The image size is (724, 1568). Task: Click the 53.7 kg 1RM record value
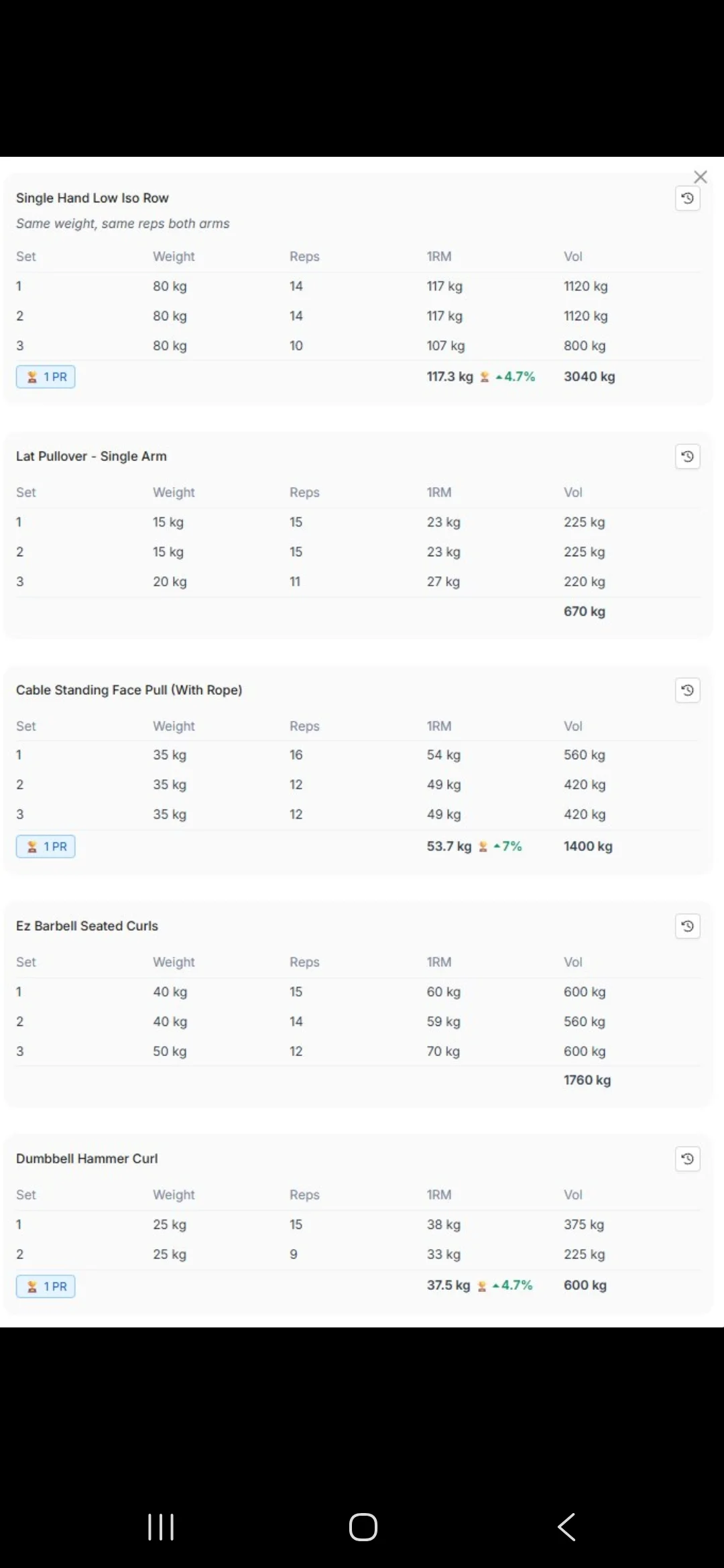point(449,846)
